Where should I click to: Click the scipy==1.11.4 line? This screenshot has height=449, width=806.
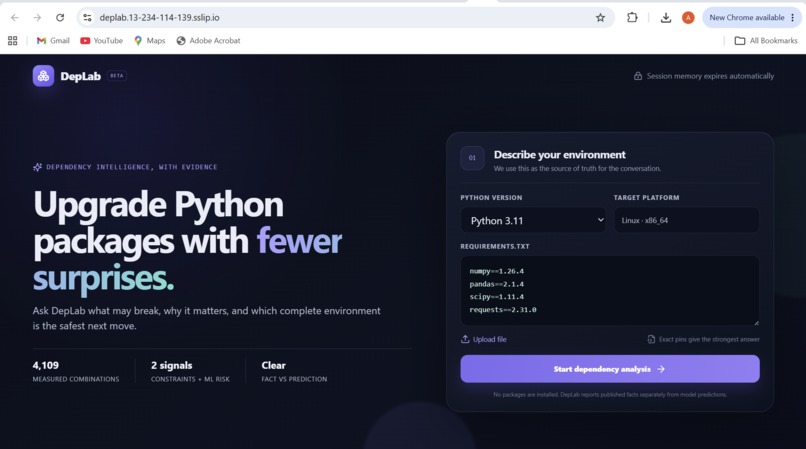coord(497,297)
